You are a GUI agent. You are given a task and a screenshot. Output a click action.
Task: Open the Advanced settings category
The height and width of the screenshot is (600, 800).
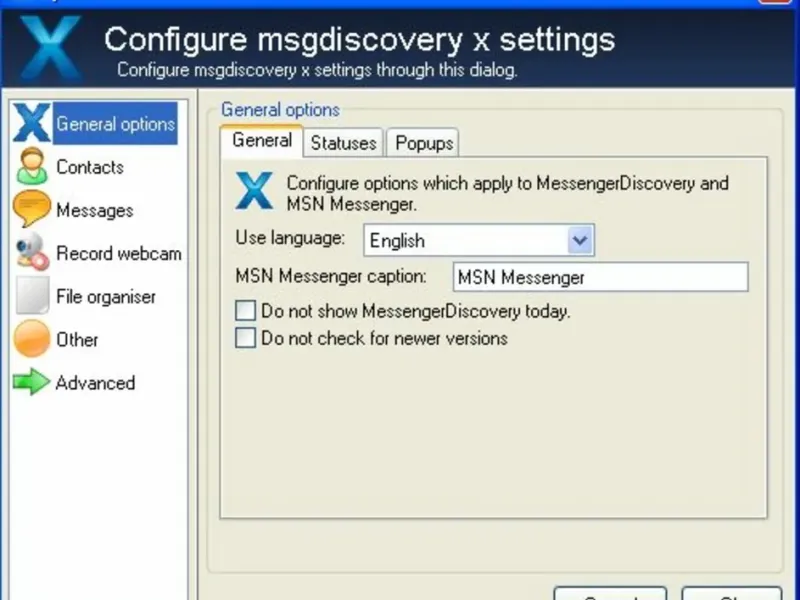point(95,383)
